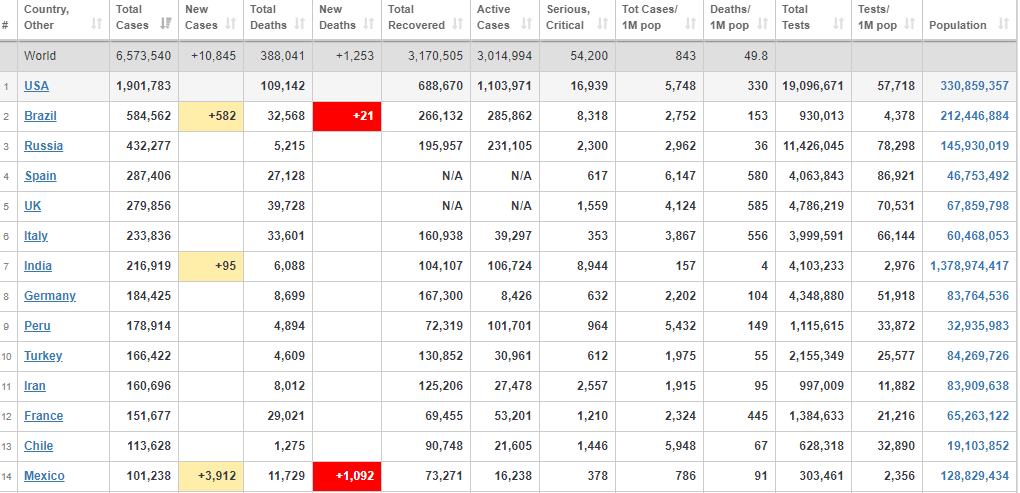Open the UK country link
Viewport: 1020px width, 493px height.
pos(33,206)
